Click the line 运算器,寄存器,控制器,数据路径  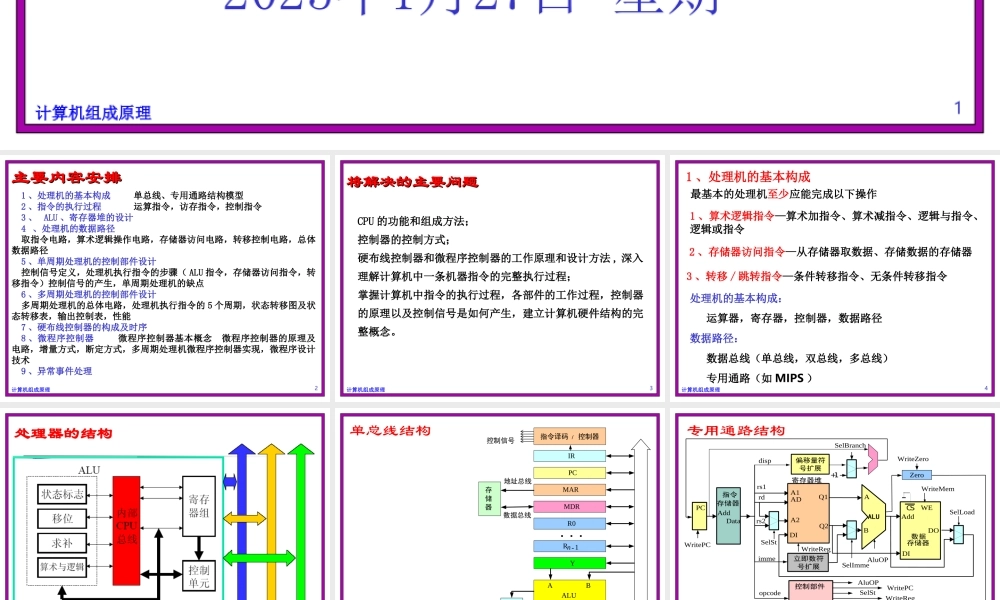(x=794, y=318)
